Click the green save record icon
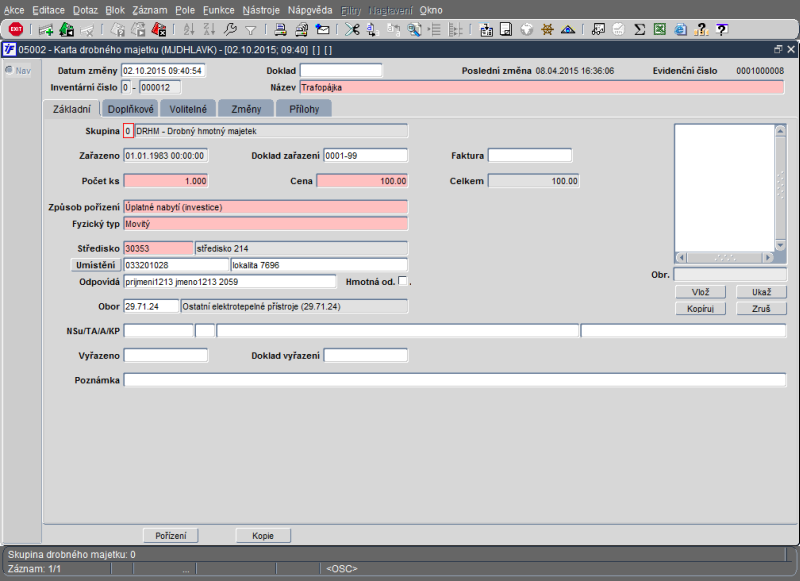This screenshot has width=800, height=581. coord(66,30)
